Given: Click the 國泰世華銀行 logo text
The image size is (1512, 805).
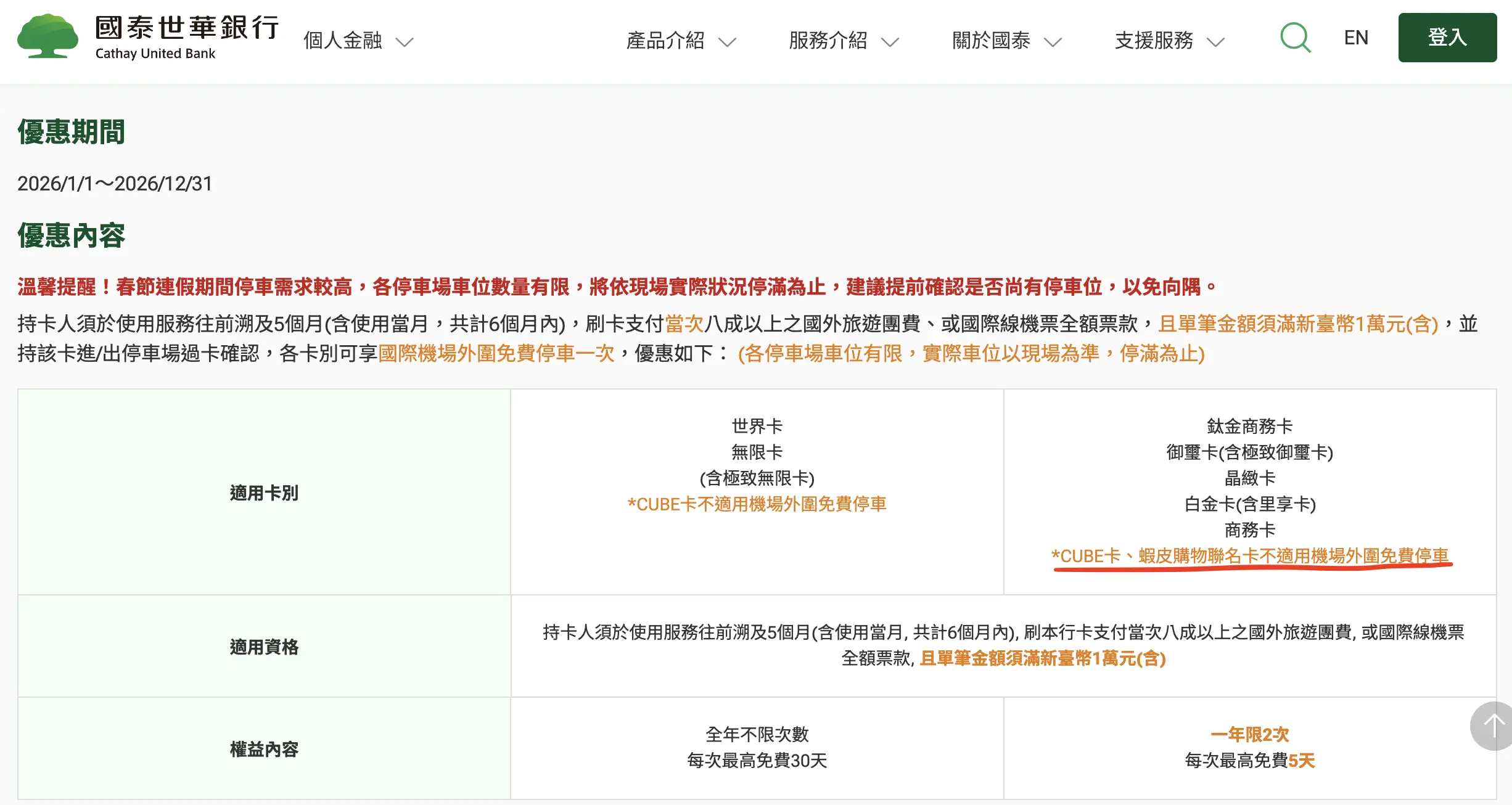Looking at the screenshot, I should tap(187, 28).
